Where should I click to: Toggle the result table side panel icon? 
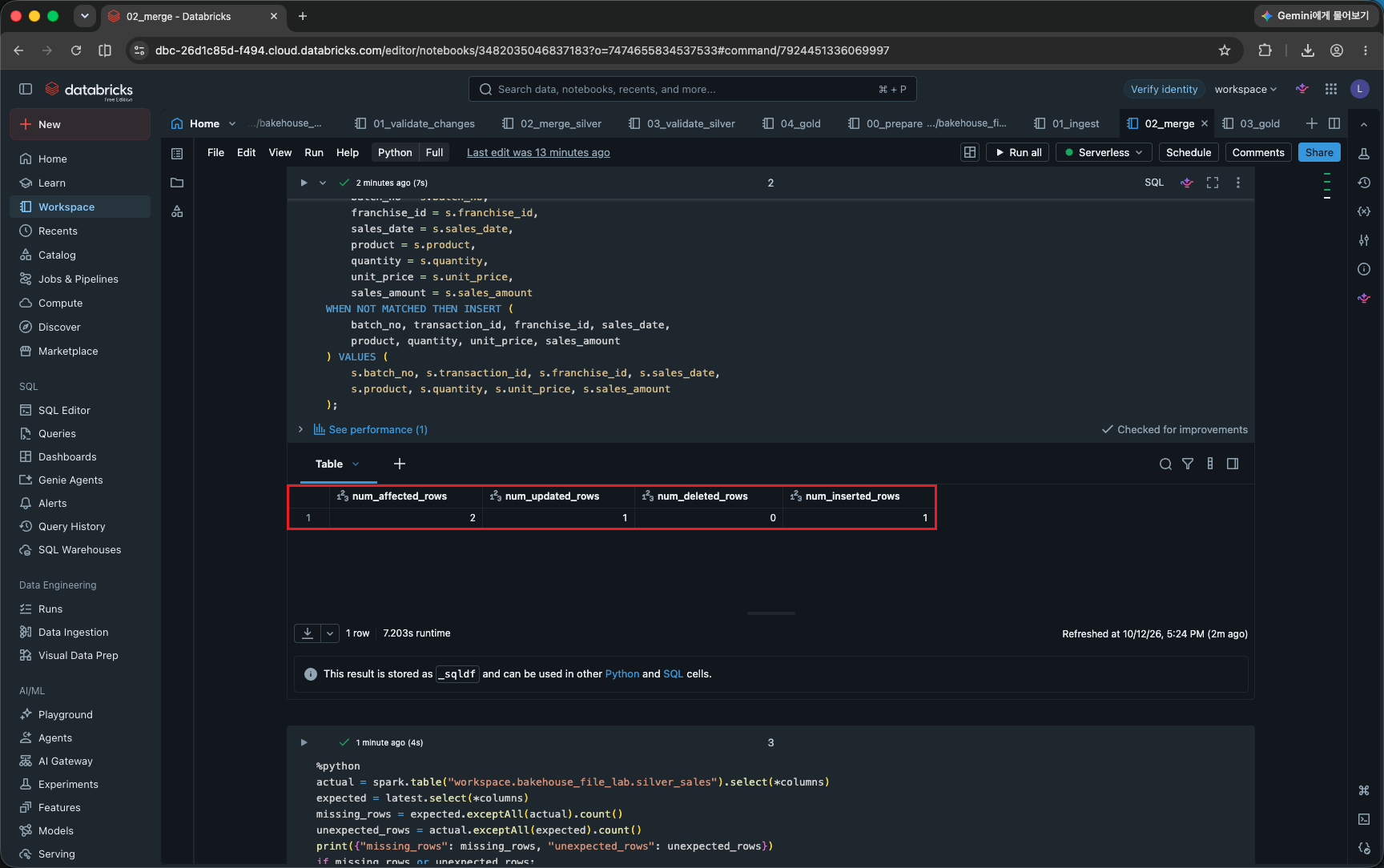click(1233, 464)
